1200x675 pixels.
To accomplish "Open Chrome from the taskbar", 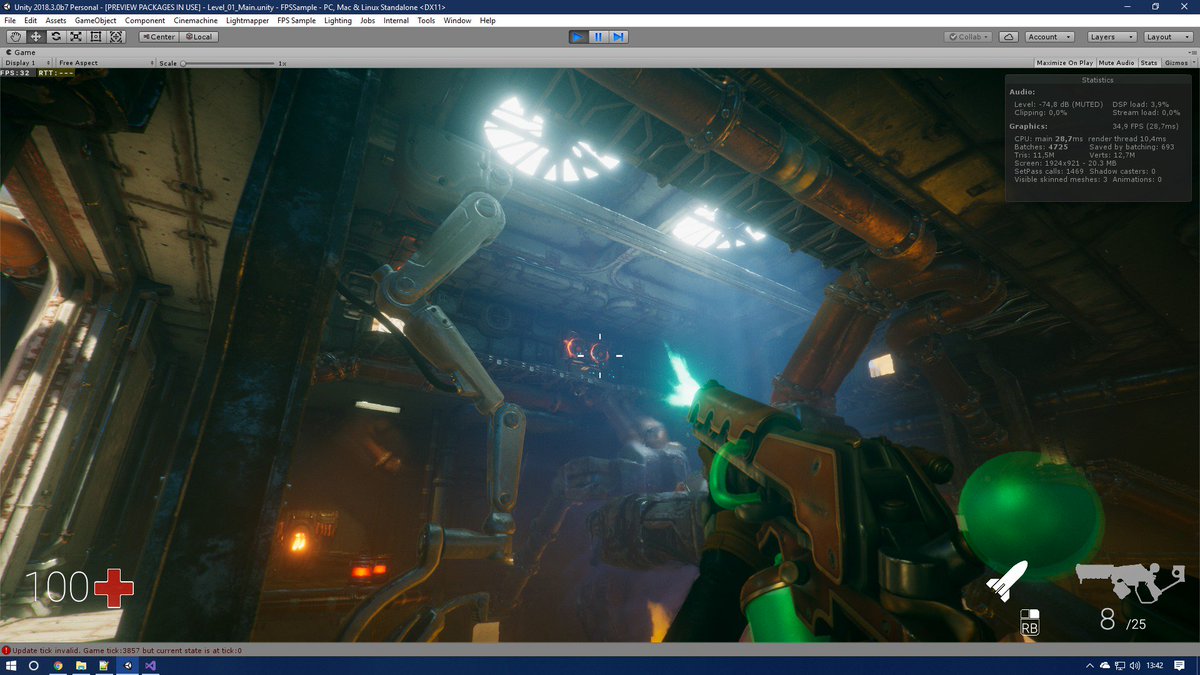I will [57, 665].
